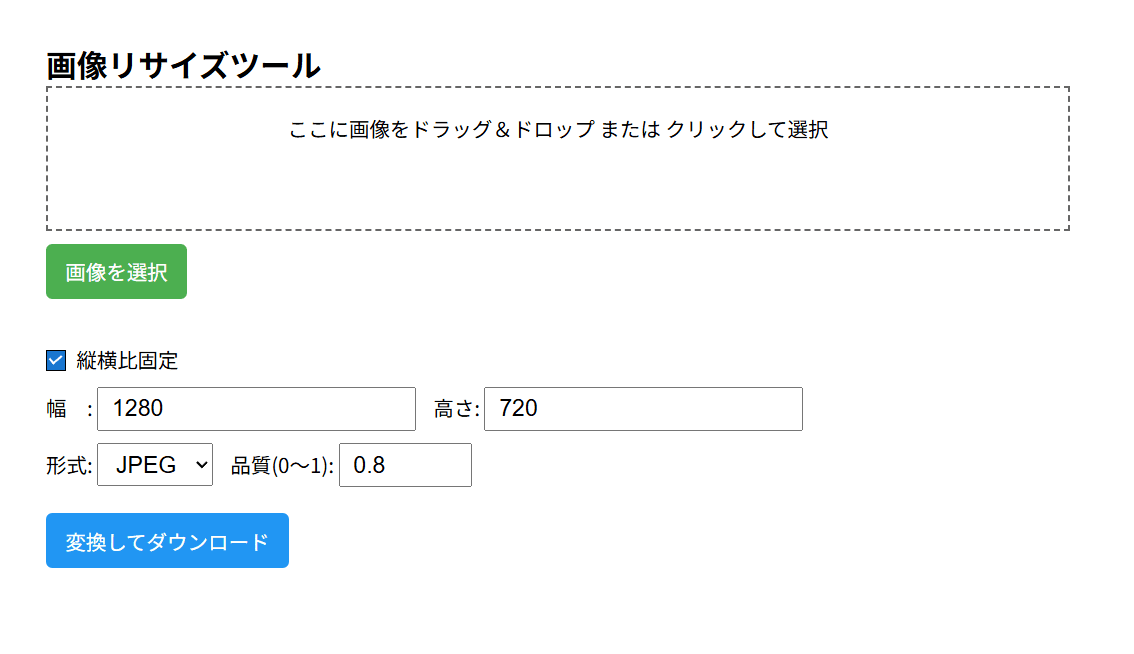Screen dimensions: 1134x654
Task: Focus the 幅 width input field
Action: click(x=256, y=409)
